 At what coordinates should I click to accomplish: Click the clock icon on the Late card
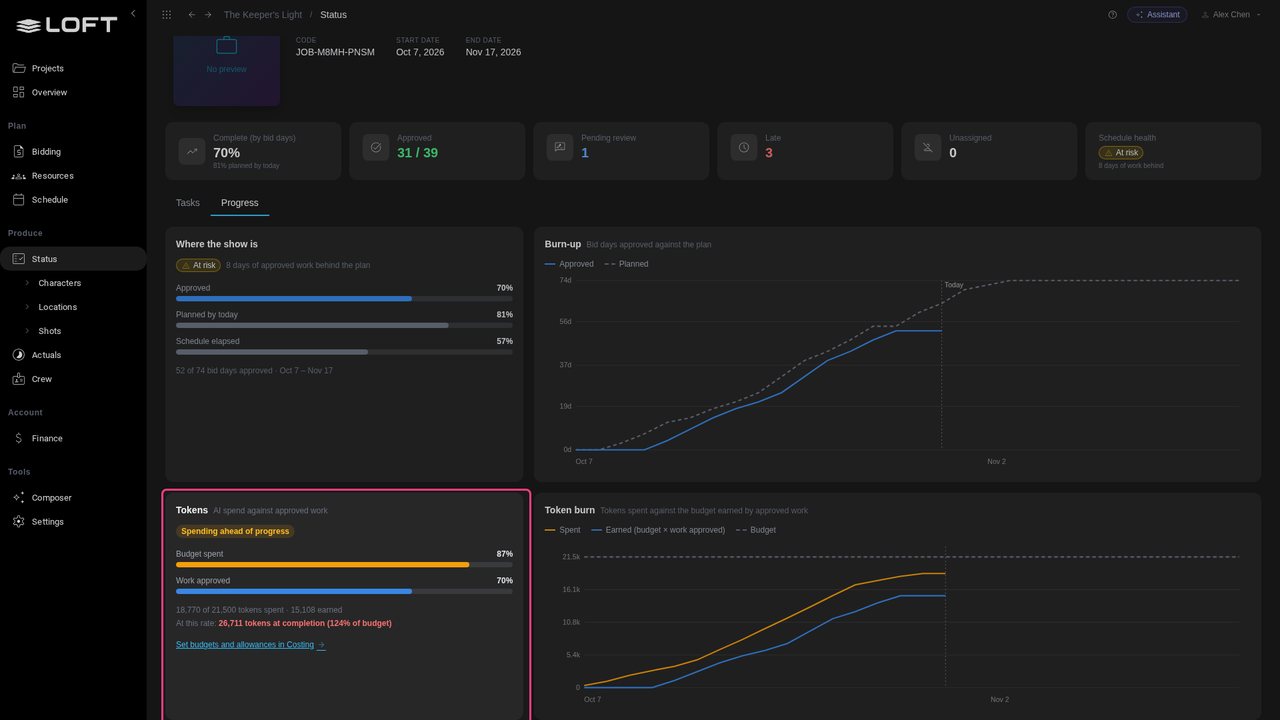pos(744,148)
